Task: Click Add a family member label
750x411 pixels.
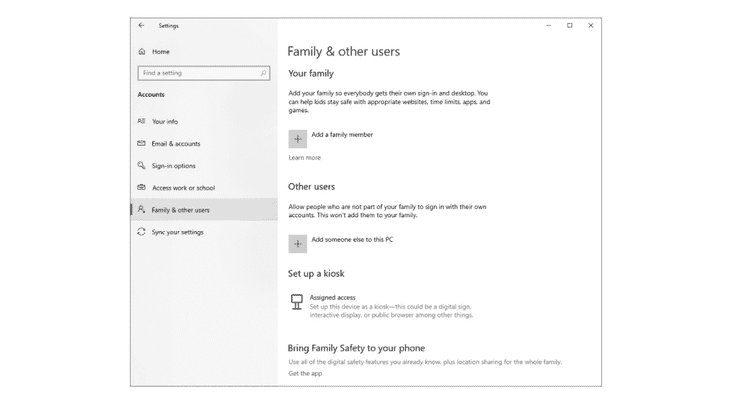Action: pyautogui.click(x=342, y=134)
